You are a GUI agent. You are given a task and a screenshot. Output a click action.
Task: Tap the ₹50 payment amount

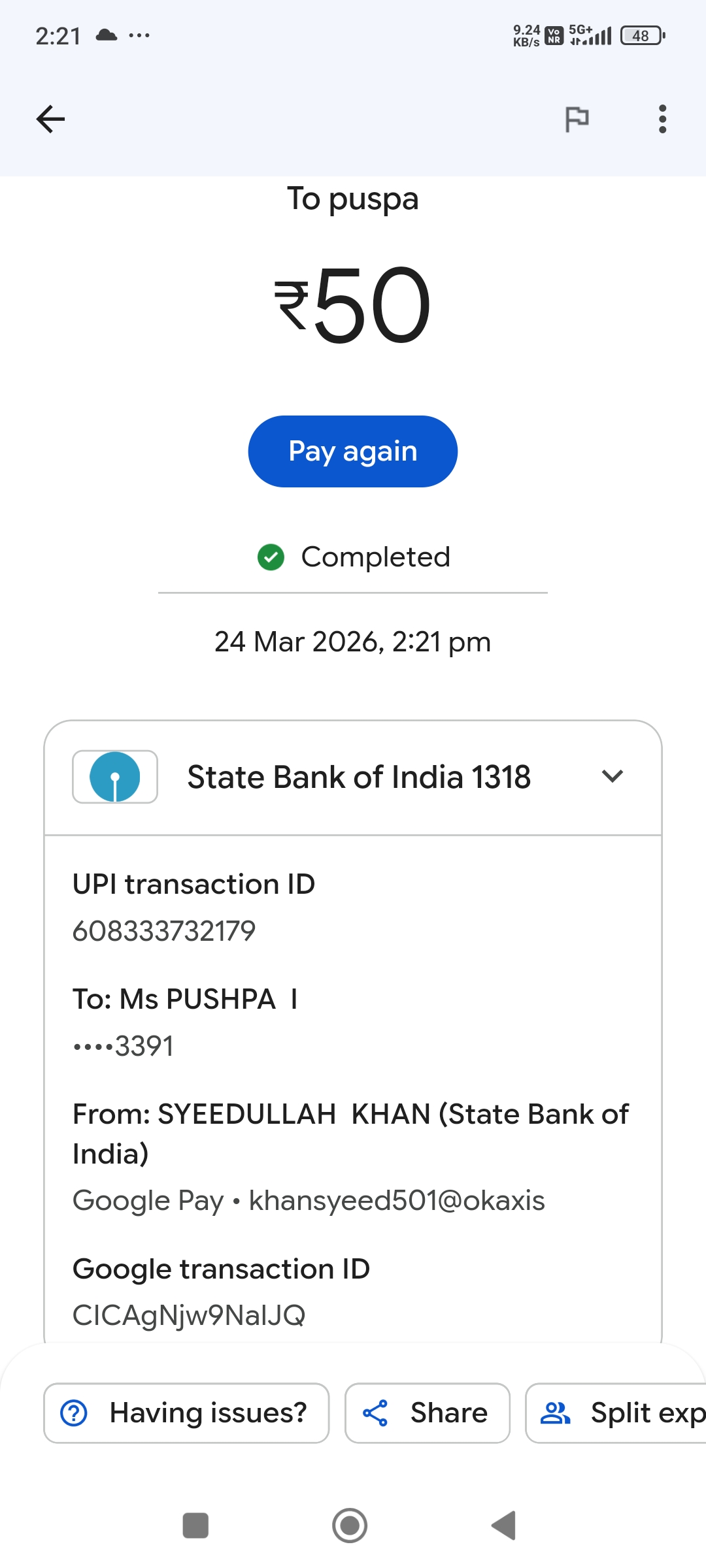[353, 305]
